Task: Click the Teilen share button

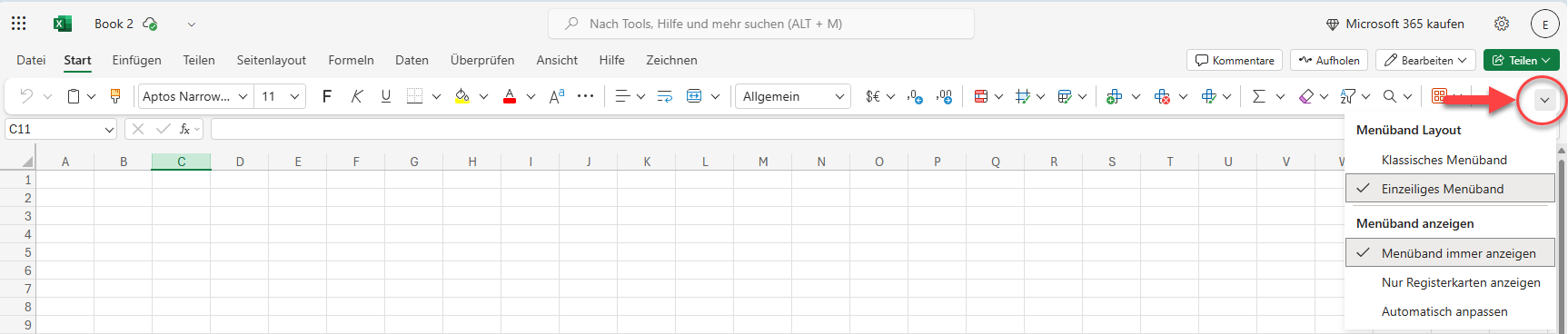Action: pos(1522,60)
